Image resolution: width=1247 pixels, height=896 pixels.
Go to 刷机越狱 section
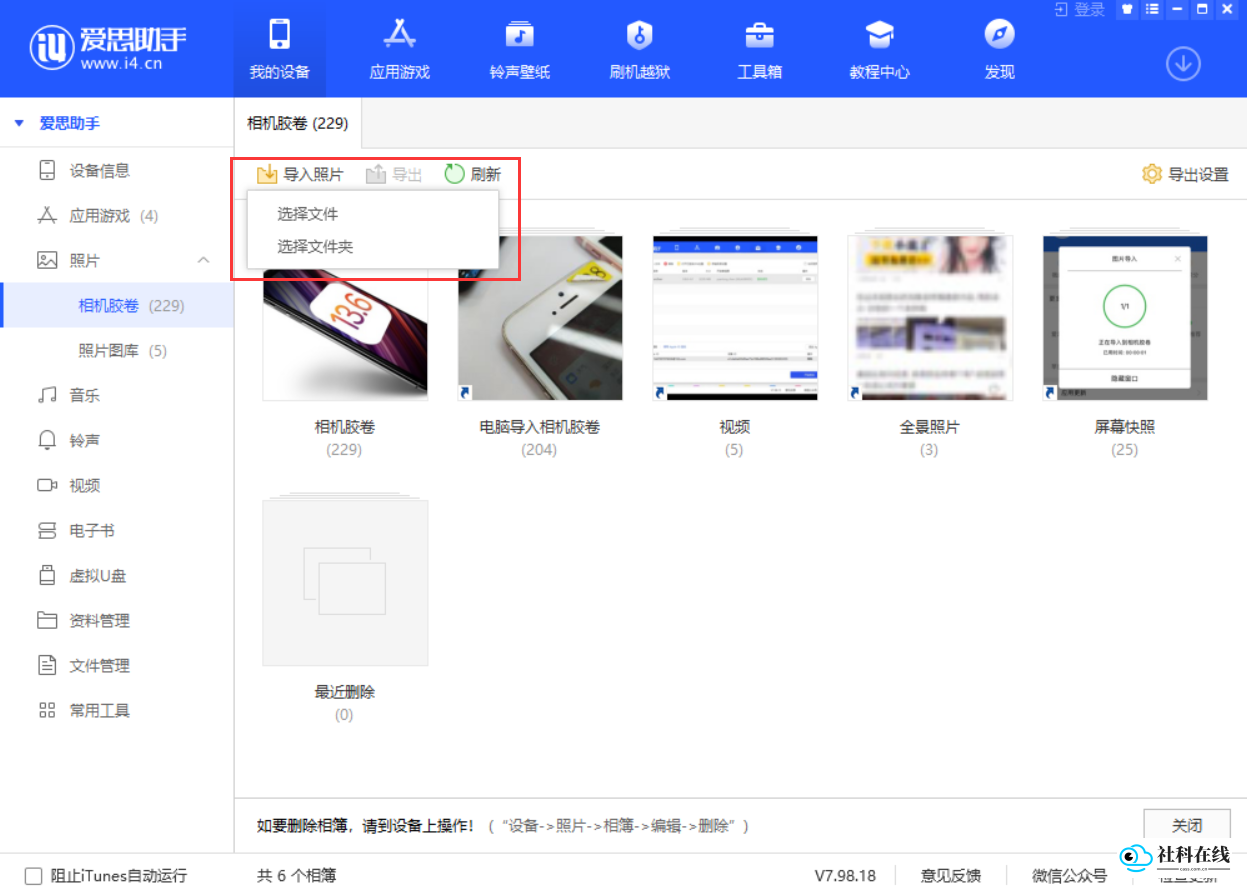pyautogui.click(x=639, y=48)
